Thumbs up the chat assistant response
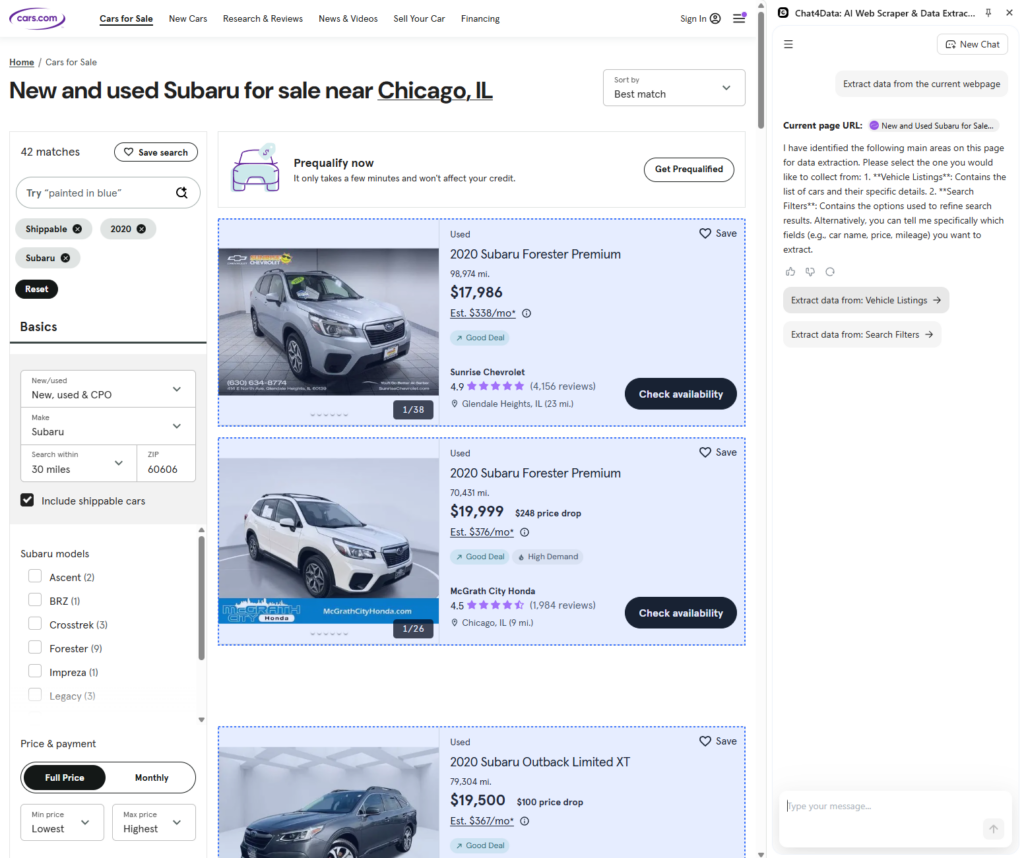Image resolution: width=1024 pixels, height=858 pixels. pyautogui.click(x=790, y=271)
